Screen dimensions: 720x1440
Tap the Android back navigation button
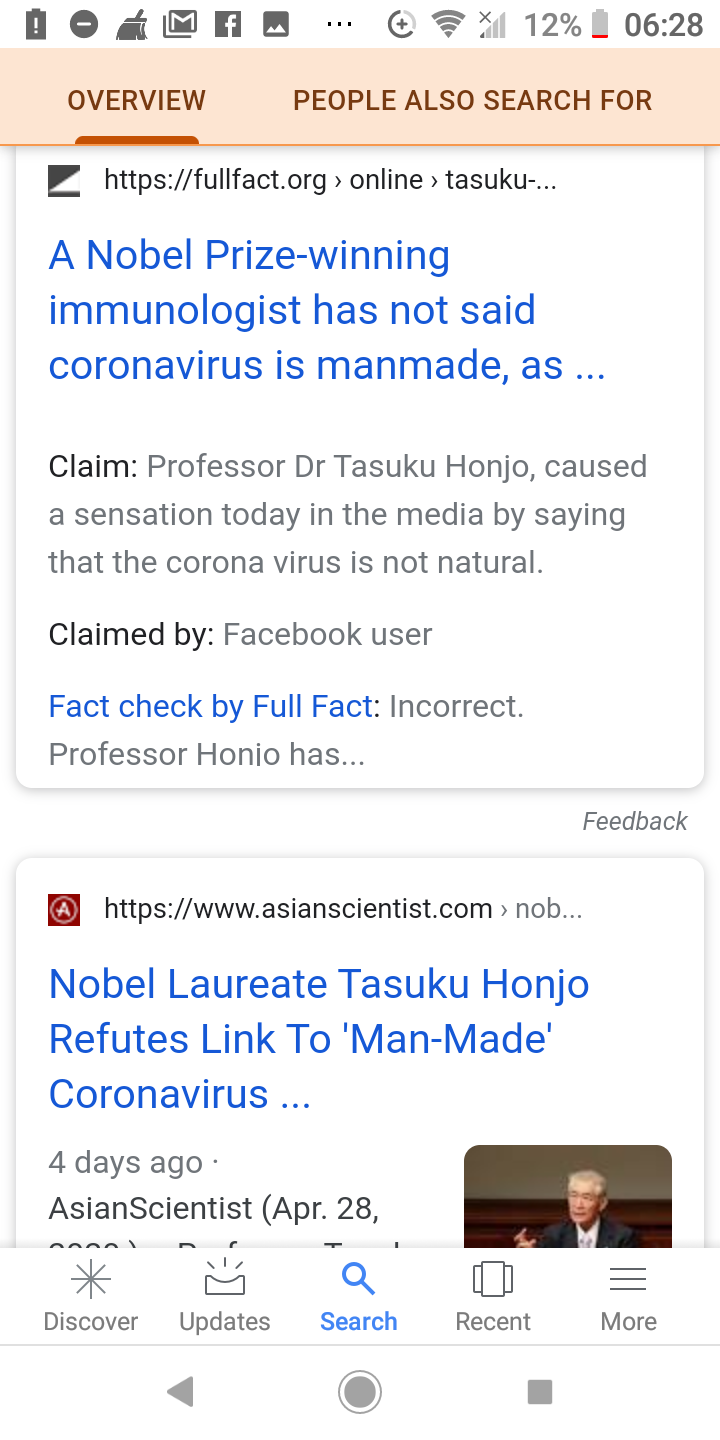[x=181, y=1391]
